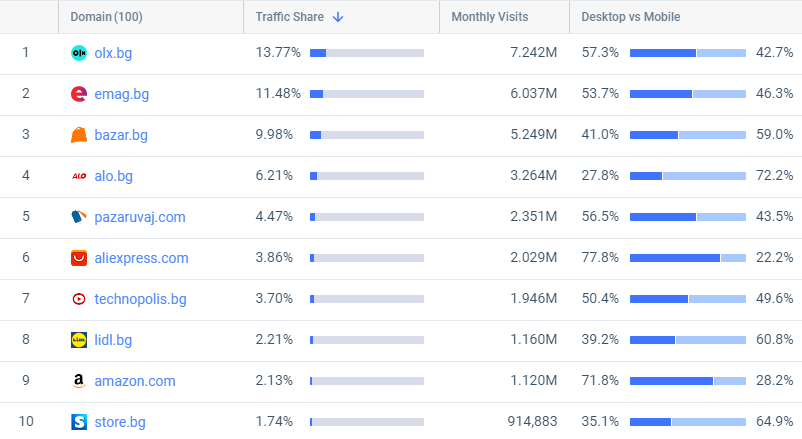The image size is (802, 439).
Task: Sort by Monthly Visits column header
Action: tap(489, 17)
